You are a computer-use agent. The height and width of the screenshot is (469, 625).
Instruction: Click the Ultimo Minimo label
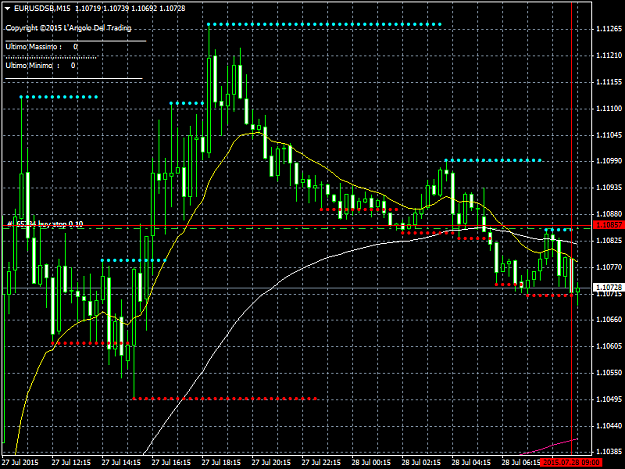[x=32, y=65]
